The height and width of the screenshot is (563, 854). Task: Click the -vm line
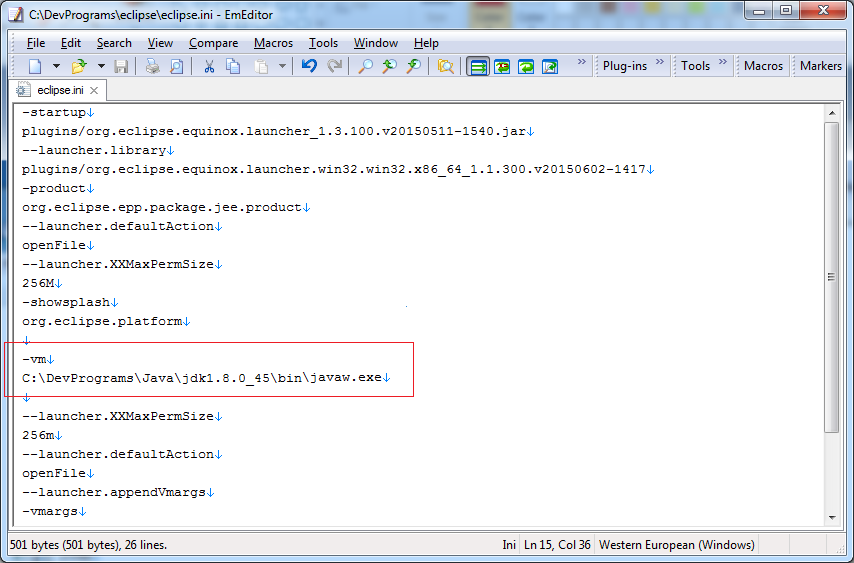38,359
